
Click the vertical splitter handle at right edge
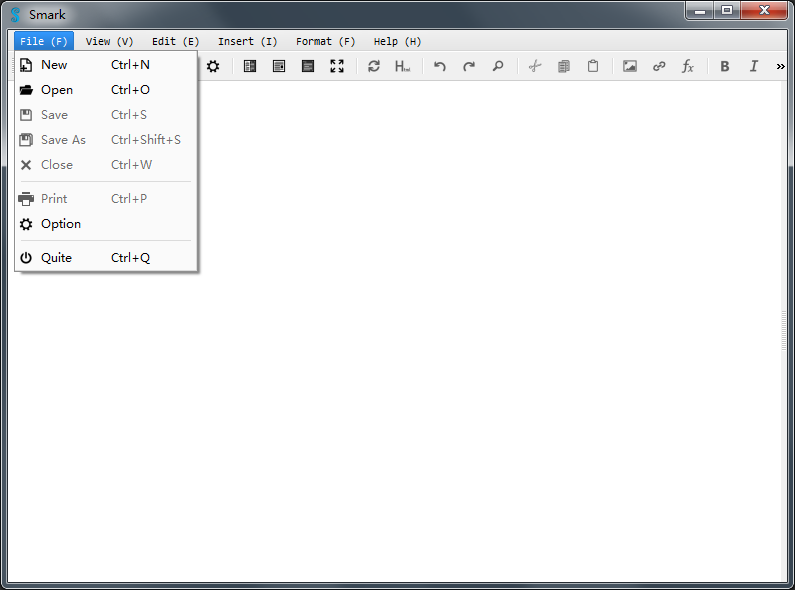(x=784, y=330)
